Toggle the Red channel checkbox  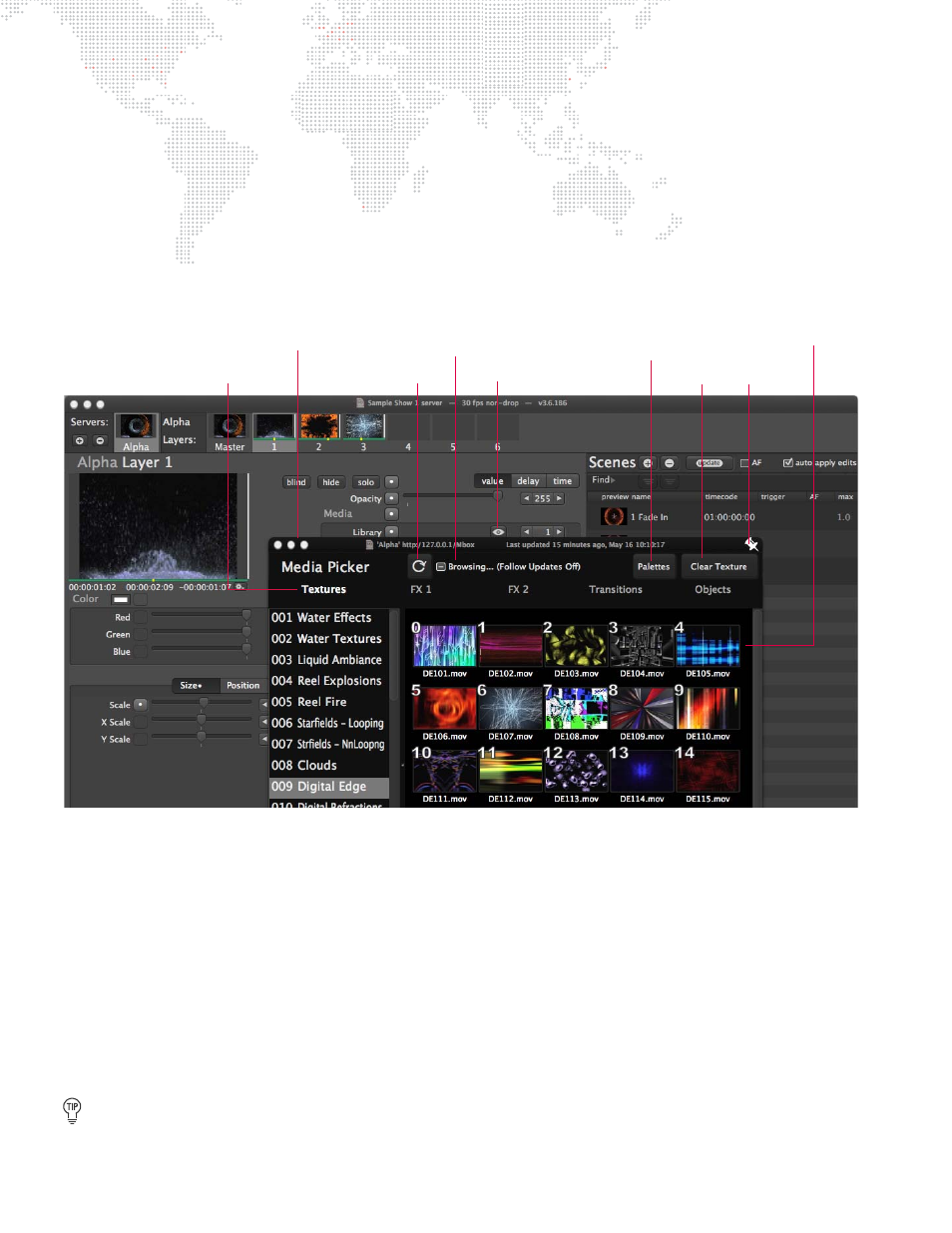pos(141,618)
